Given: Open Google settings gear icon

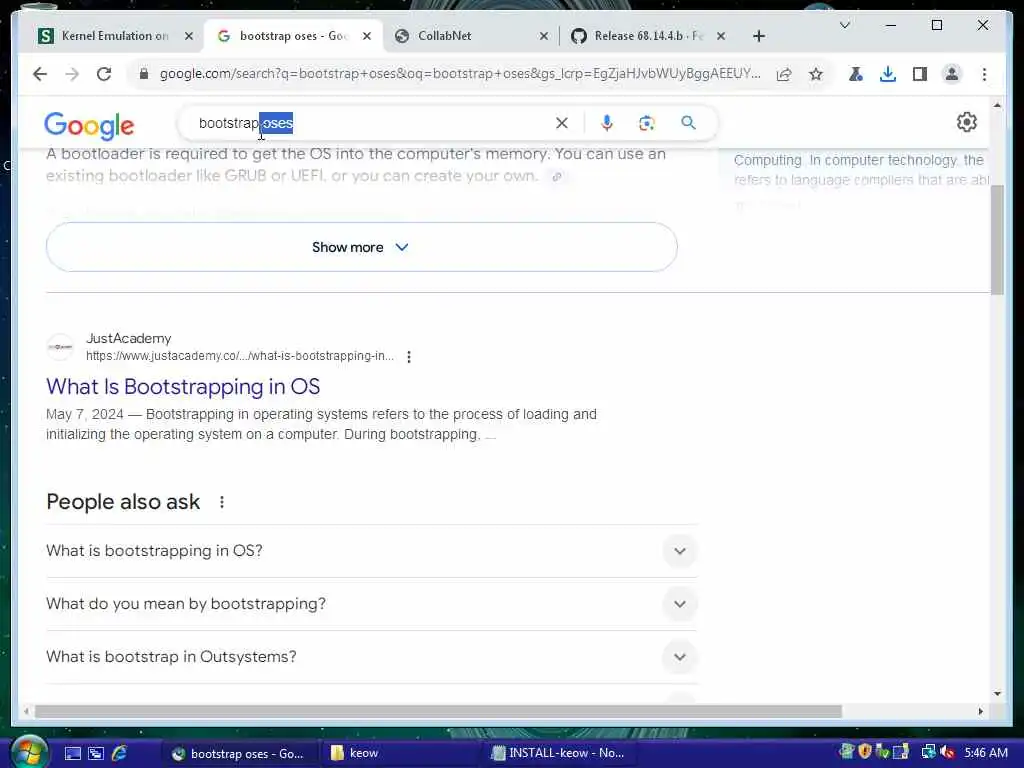Looking at the screenshot, I should (967, 122).
